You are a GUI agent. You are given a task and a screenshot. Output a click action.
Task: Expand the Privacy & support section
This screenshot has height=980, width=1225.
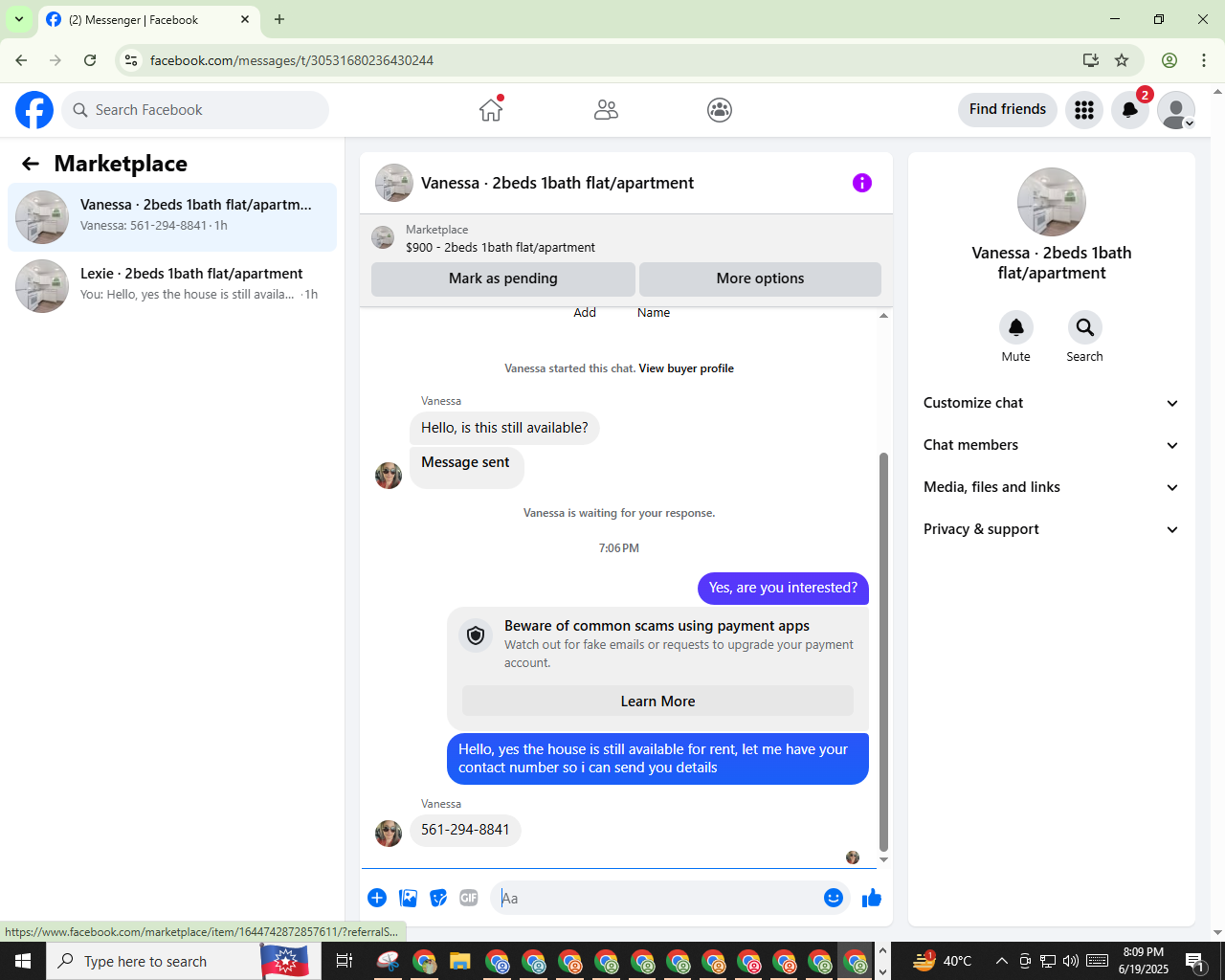coord(1052,529)
